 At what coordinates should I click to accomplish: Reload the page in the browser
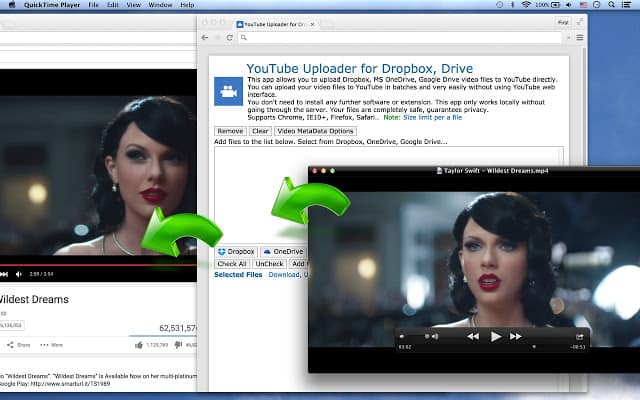[x=229, y=37]
